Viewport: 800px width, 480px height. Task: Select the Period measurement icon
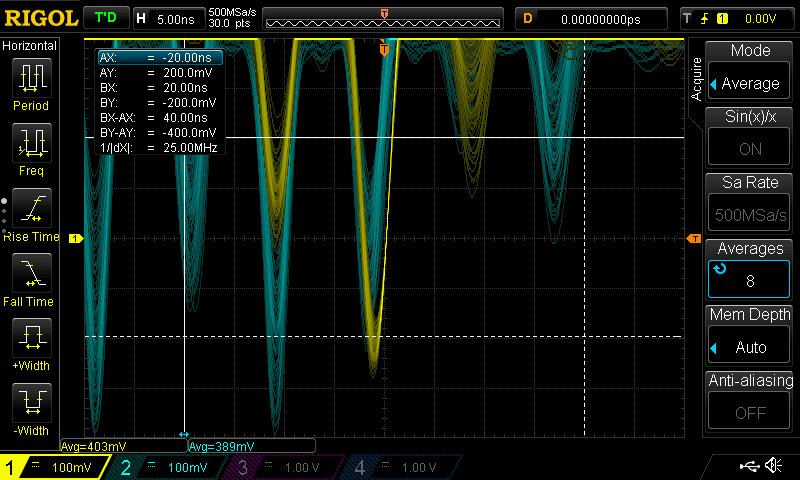point(32,78)
